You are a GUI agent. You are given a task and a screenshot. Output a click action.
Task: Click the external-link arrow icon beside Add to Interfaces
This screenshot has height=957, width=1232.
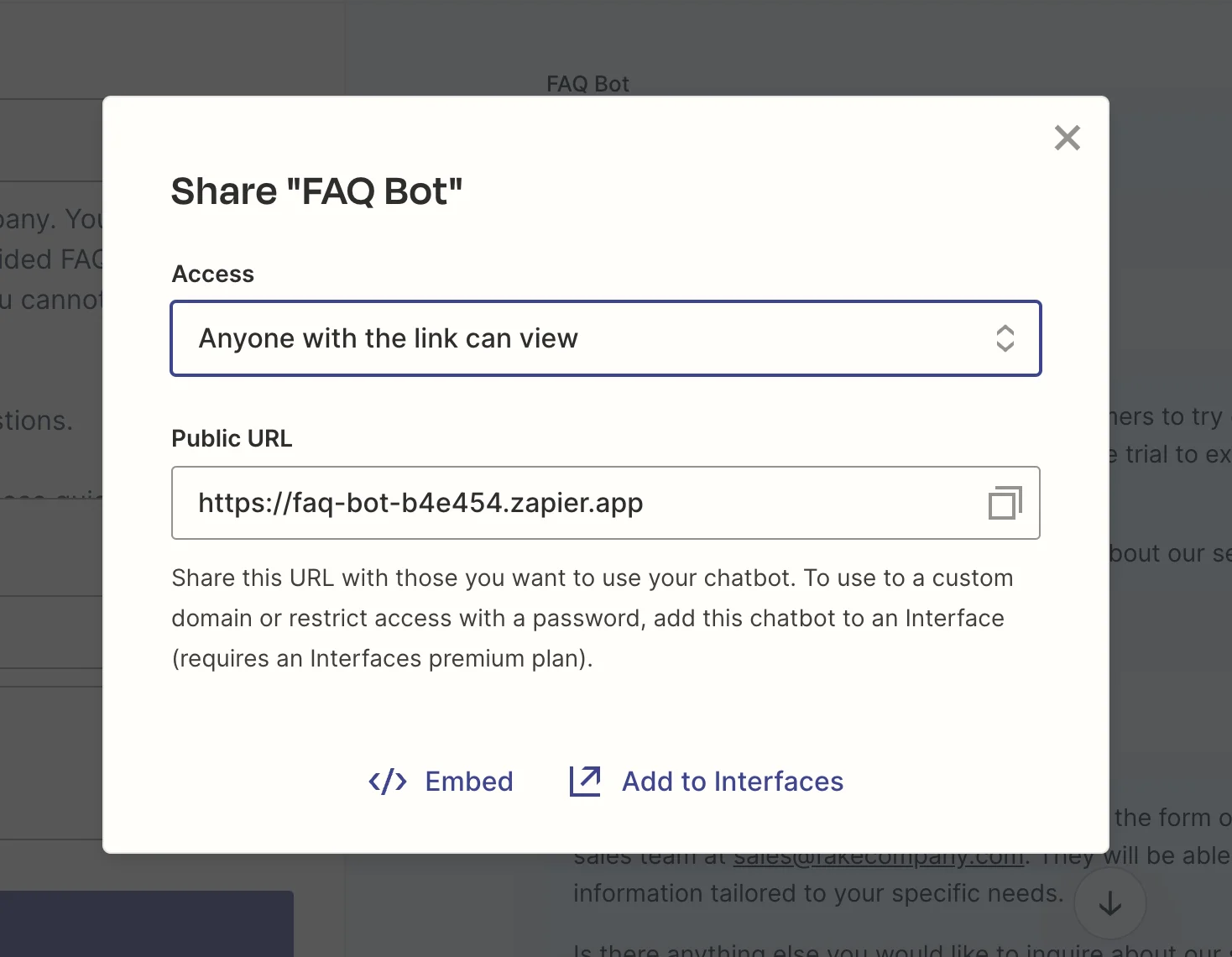tap(585, 782)
